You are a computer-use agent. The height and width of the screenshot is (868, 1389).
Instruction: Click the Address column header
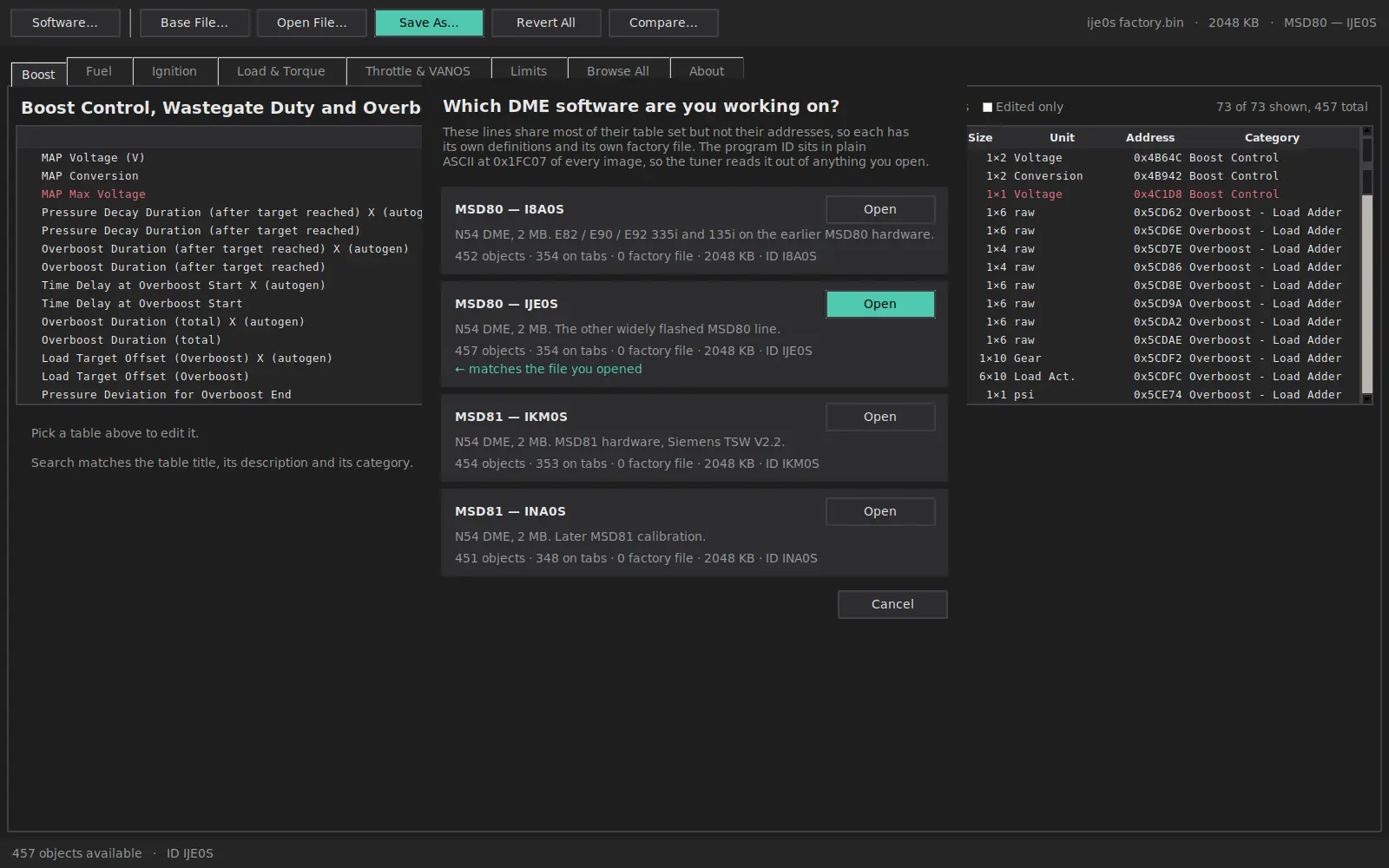coord(1150,137)
